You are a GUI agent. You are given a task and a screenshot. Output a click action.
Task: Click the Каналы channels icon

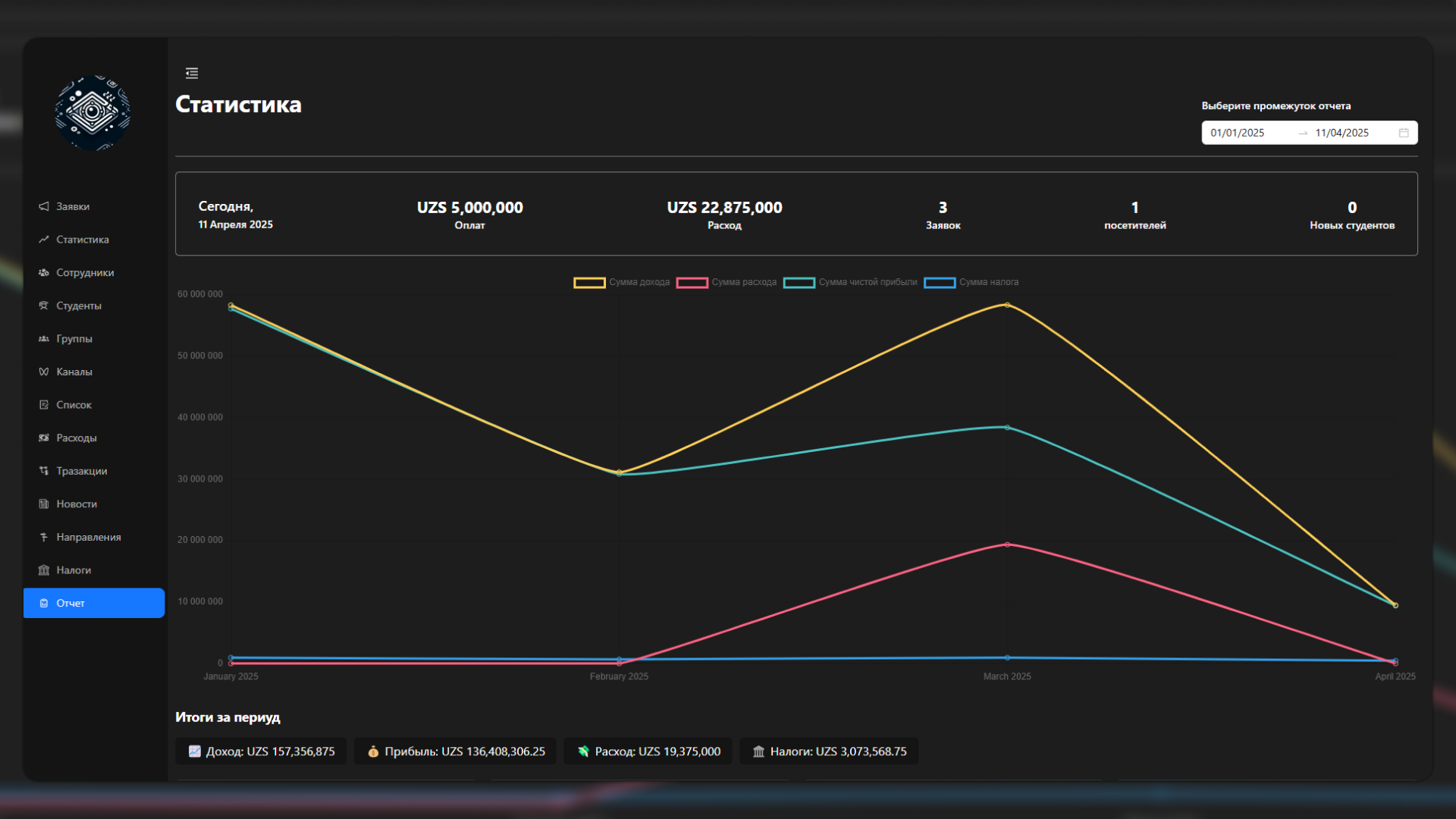click(x=44, y=372)
